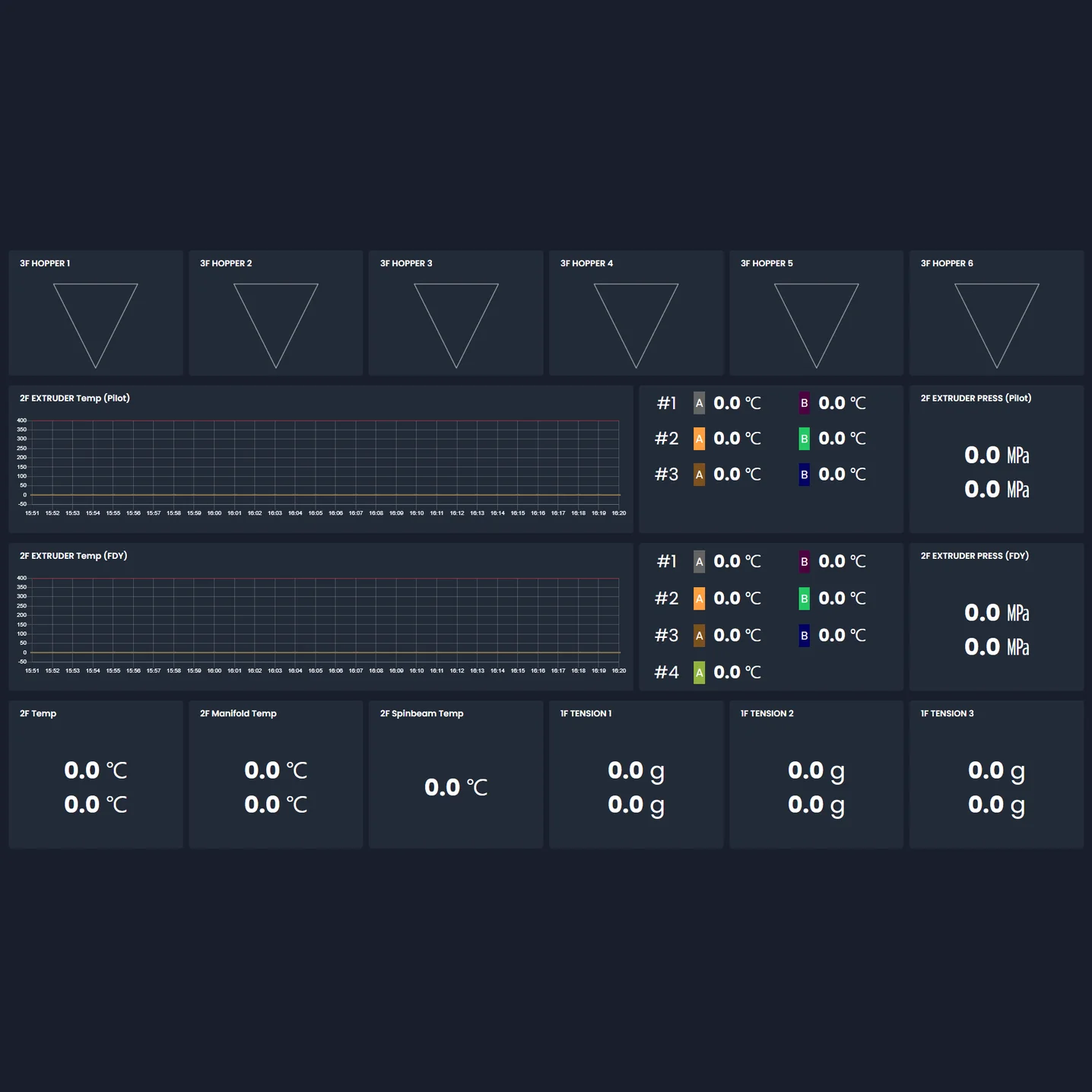This screenshot has width=1092, height=1092.
Task: Click the '3F HOPPER 6' panel title
Action: (947, 263)
